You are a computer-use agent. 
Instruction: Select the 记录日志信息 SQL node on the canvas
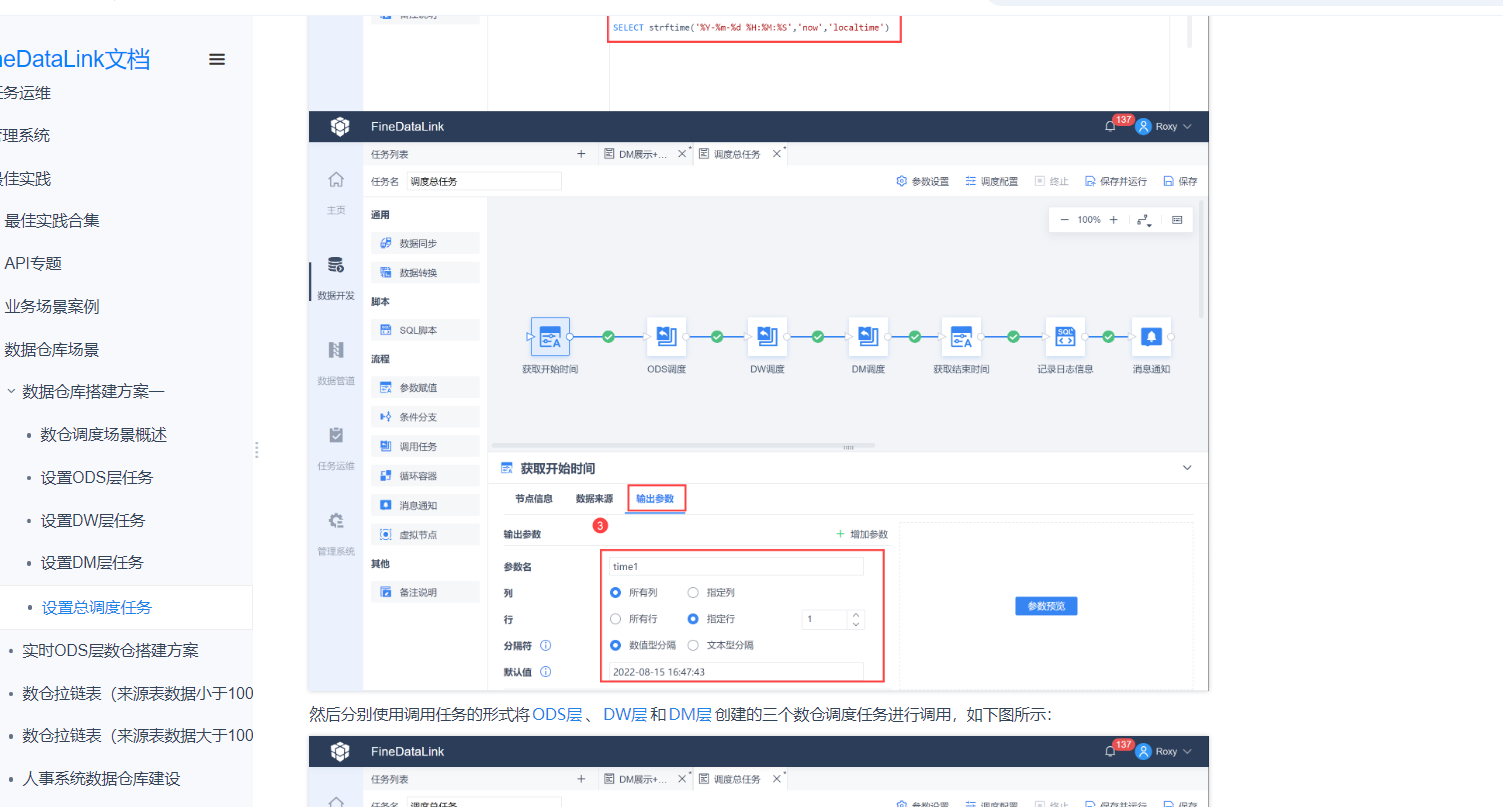(x=1065, y=337)
